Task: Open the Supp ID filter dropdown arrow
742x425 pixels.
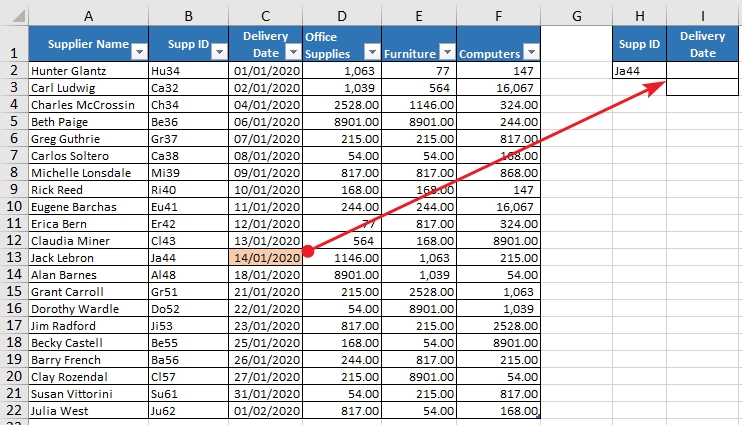Action: point(218,53)
